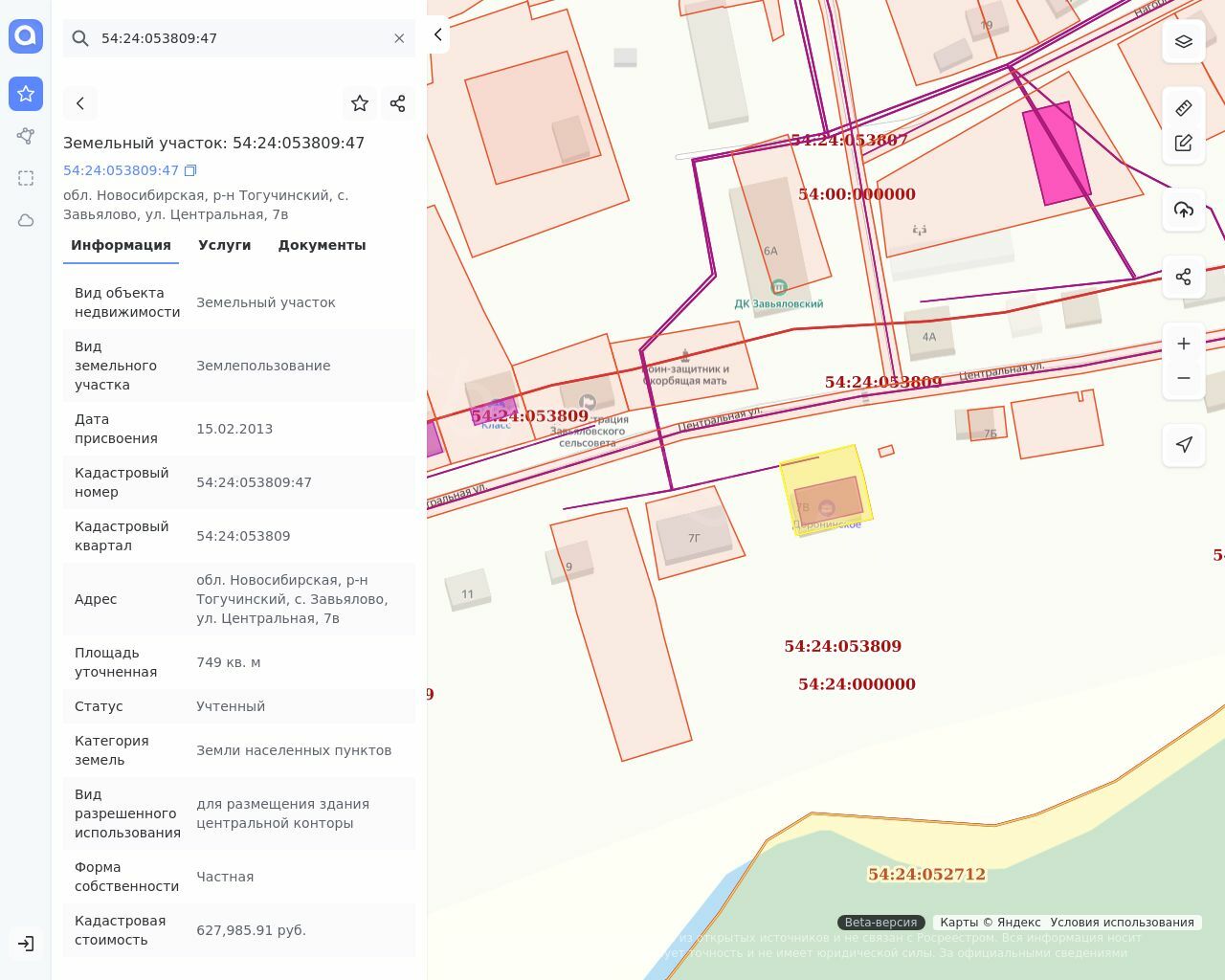The width and height of the screenshot is (1225, 980).
Task: Open Условия использования link
Action: click(x=1122, y=923)
